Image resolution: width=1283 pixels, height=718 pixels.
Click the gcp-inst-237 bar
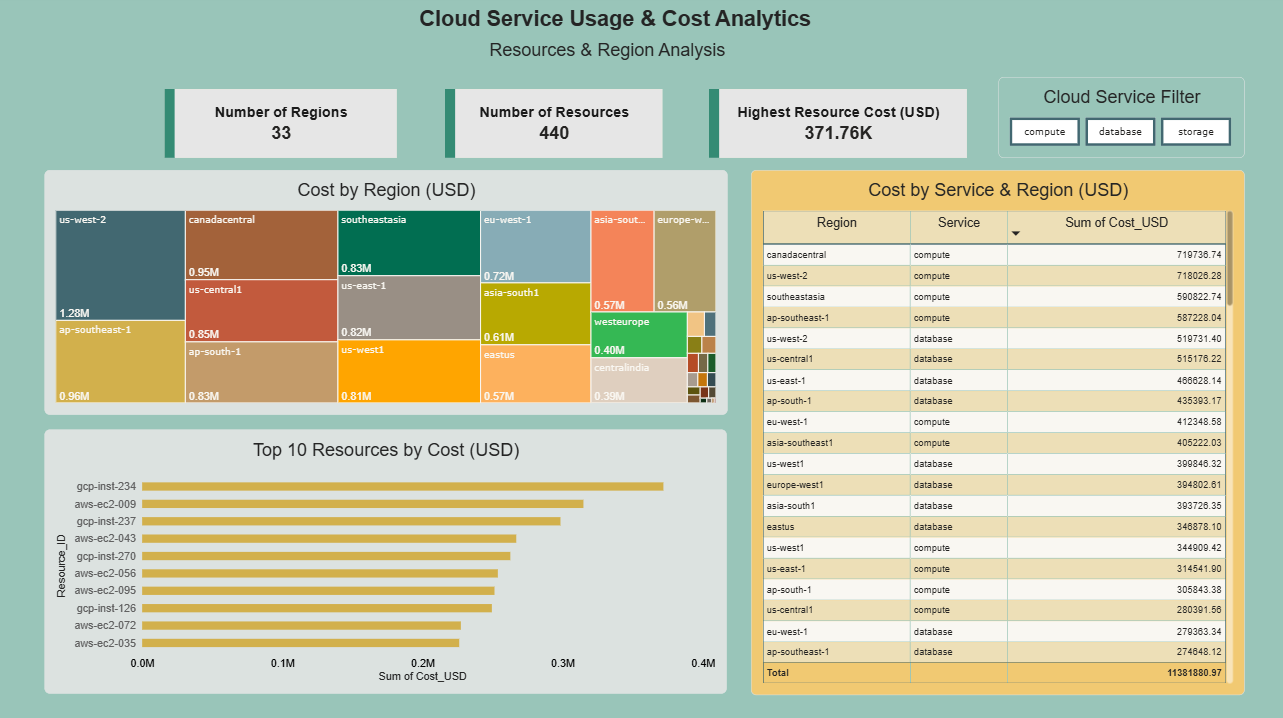352,521
